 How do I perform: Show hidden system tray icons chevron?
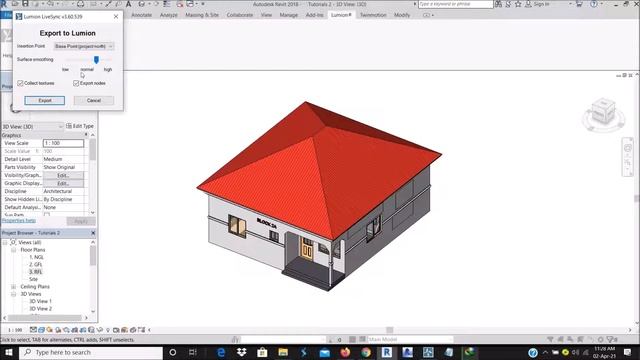[x=545, y=352]
